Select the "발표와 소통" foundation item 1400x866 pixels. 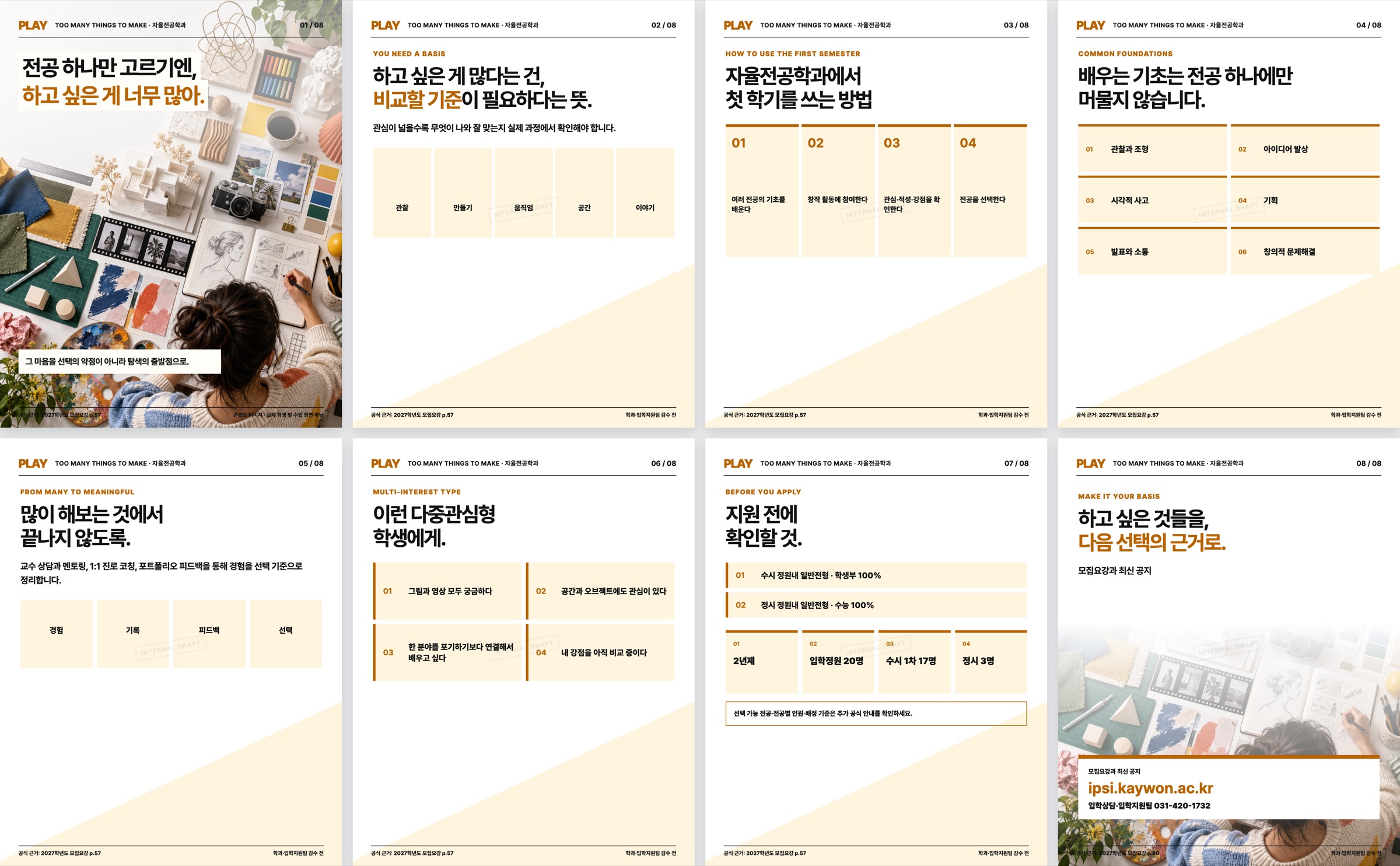pyautogui.click(x=1152, y=252)
